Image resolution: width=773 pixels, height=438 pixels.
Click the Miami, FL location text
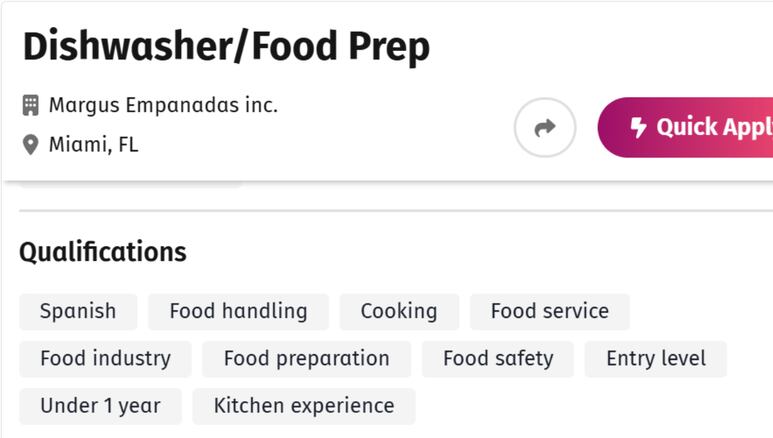pos(94,145)
